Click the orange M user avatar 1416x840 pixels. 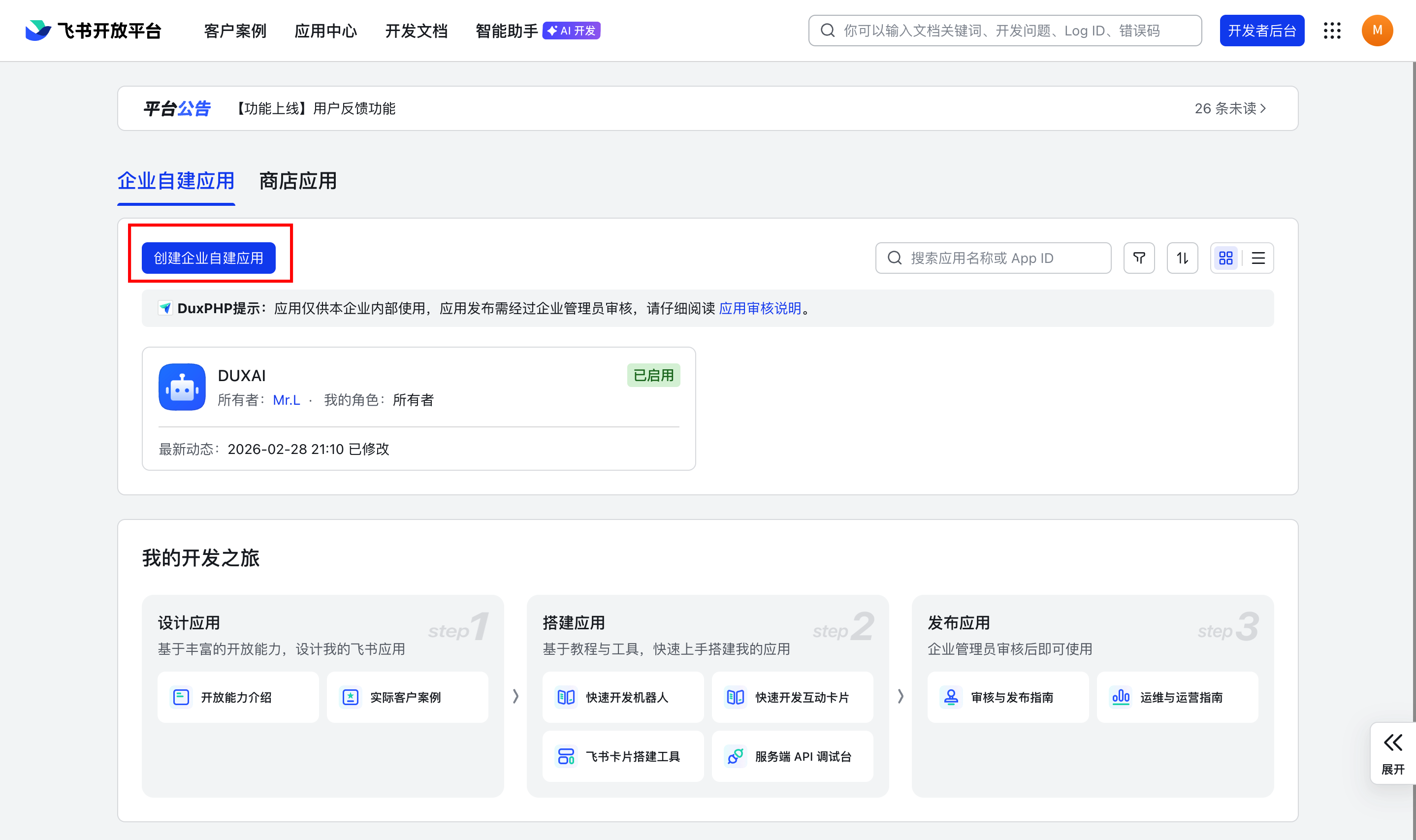coord(1378,31)
